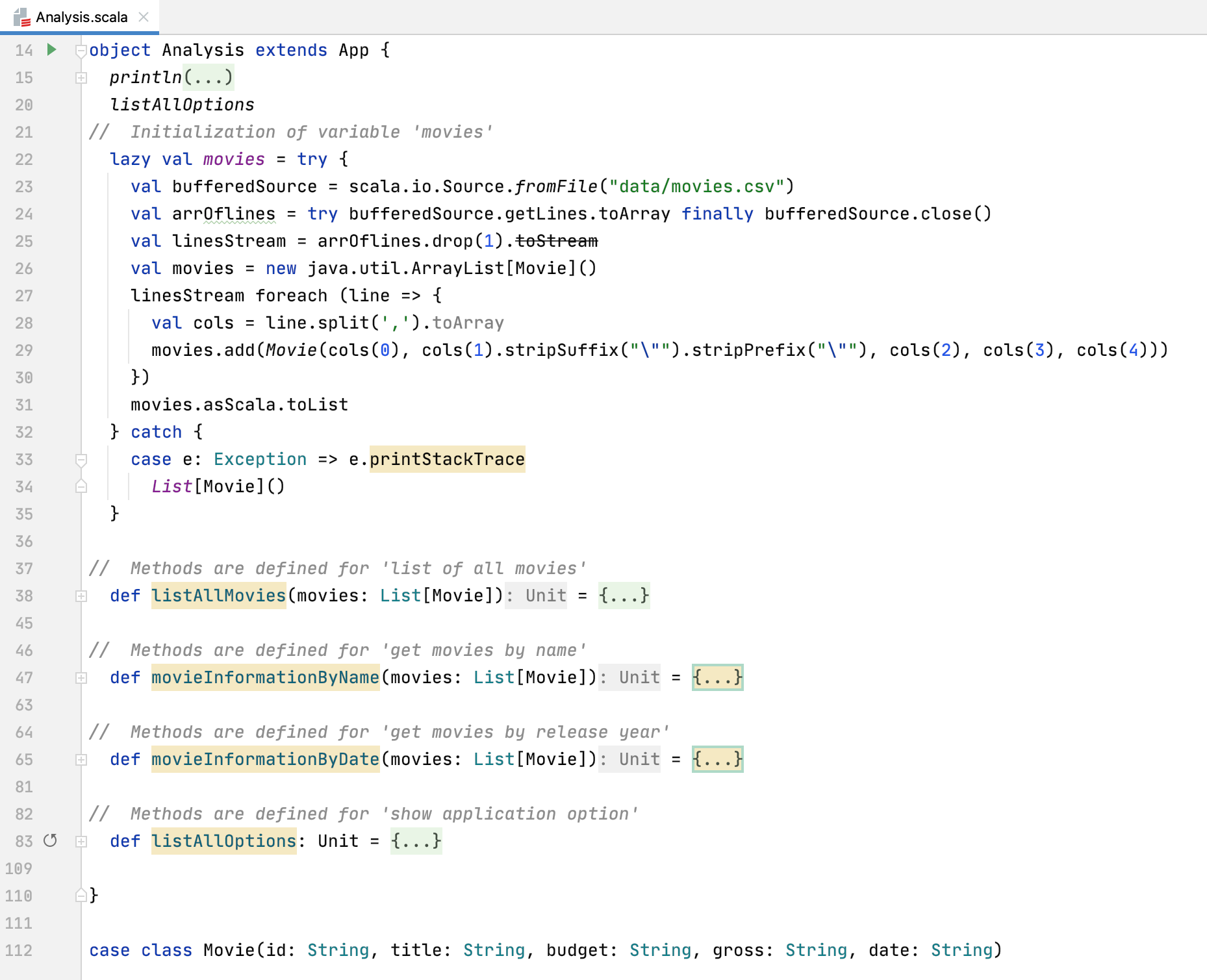The height and width of the screenshot is (980, 1207).
Task: Click the stripSuffix call on line 29
Action: (x=561, y=350)
